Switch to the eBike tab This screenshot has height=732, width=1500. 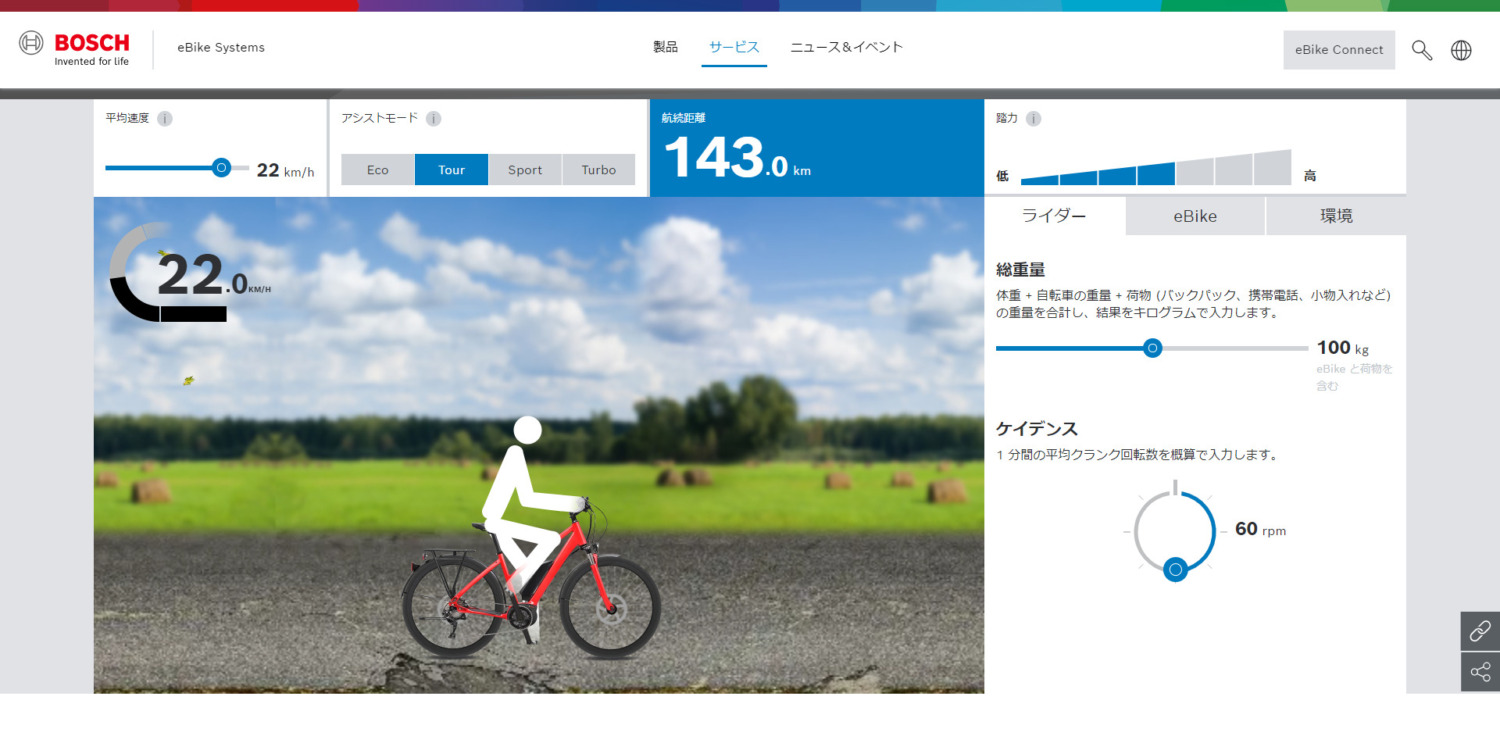(1195, 216)
